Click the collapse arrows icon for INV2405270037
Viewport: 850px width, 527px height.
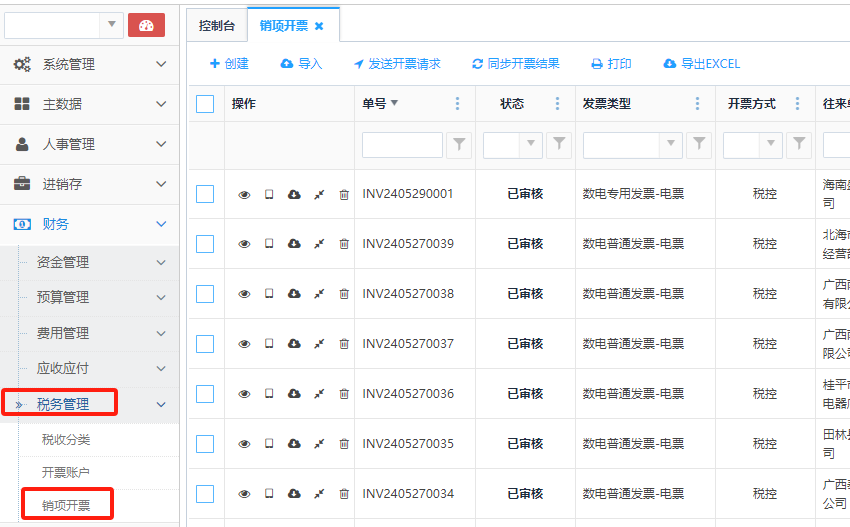click(319, 344)
